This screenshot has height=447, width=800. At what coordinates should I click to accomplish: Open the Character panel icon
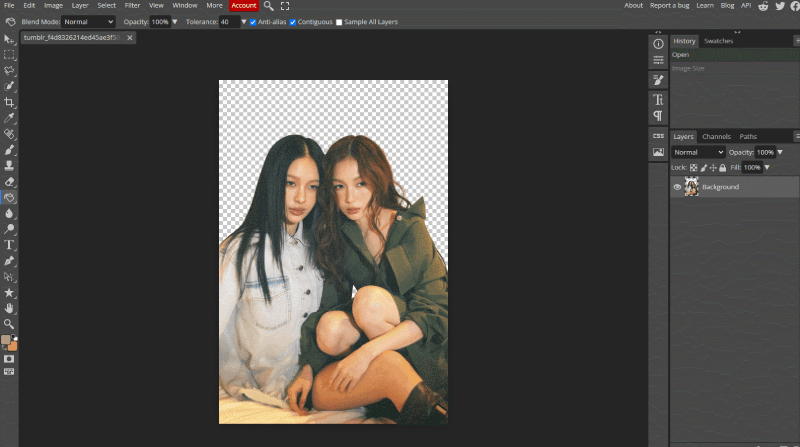[x=658, y=100]
